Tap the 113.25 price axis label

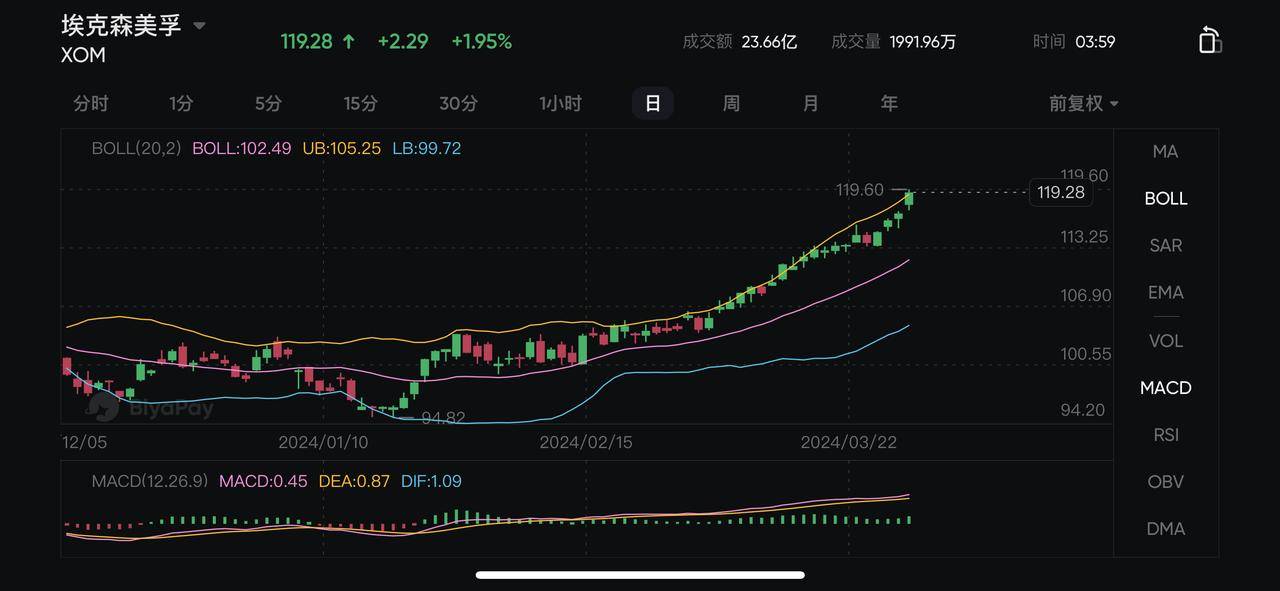pyautogui.click(x=1084, y=237)
